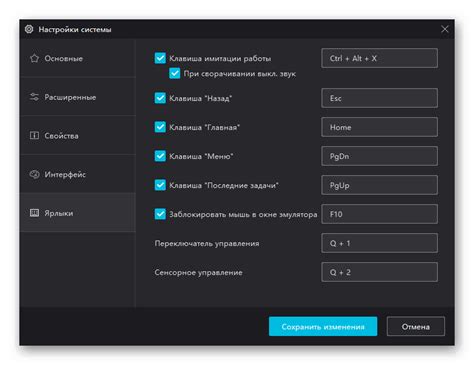Click the Сенсорное управление label
This screenshot has height=365, width=474.
point(198,272)
